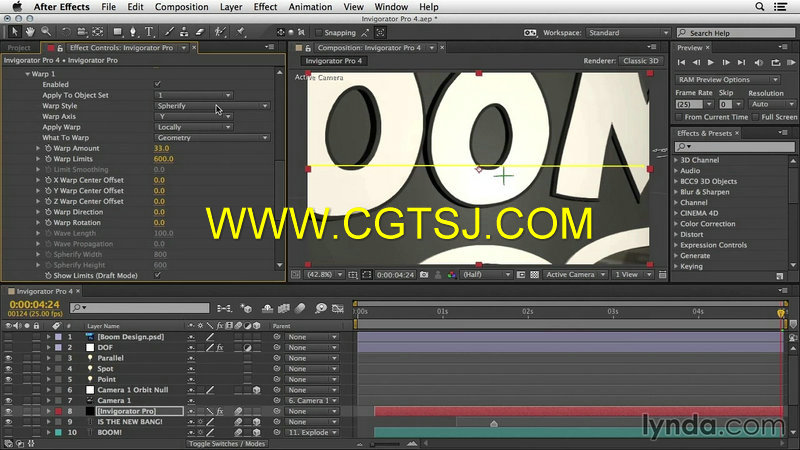Select the Selection arrow tool
The width and height of the screenshot is (800, 450).
pos(14,32)
